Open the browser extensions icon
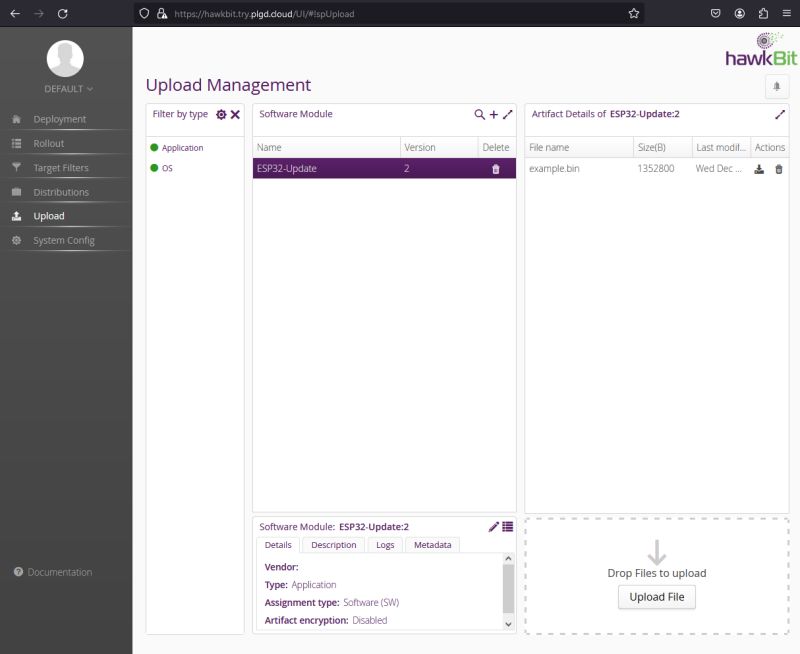This screenshot has width=800, height=654. pos(763,14)
